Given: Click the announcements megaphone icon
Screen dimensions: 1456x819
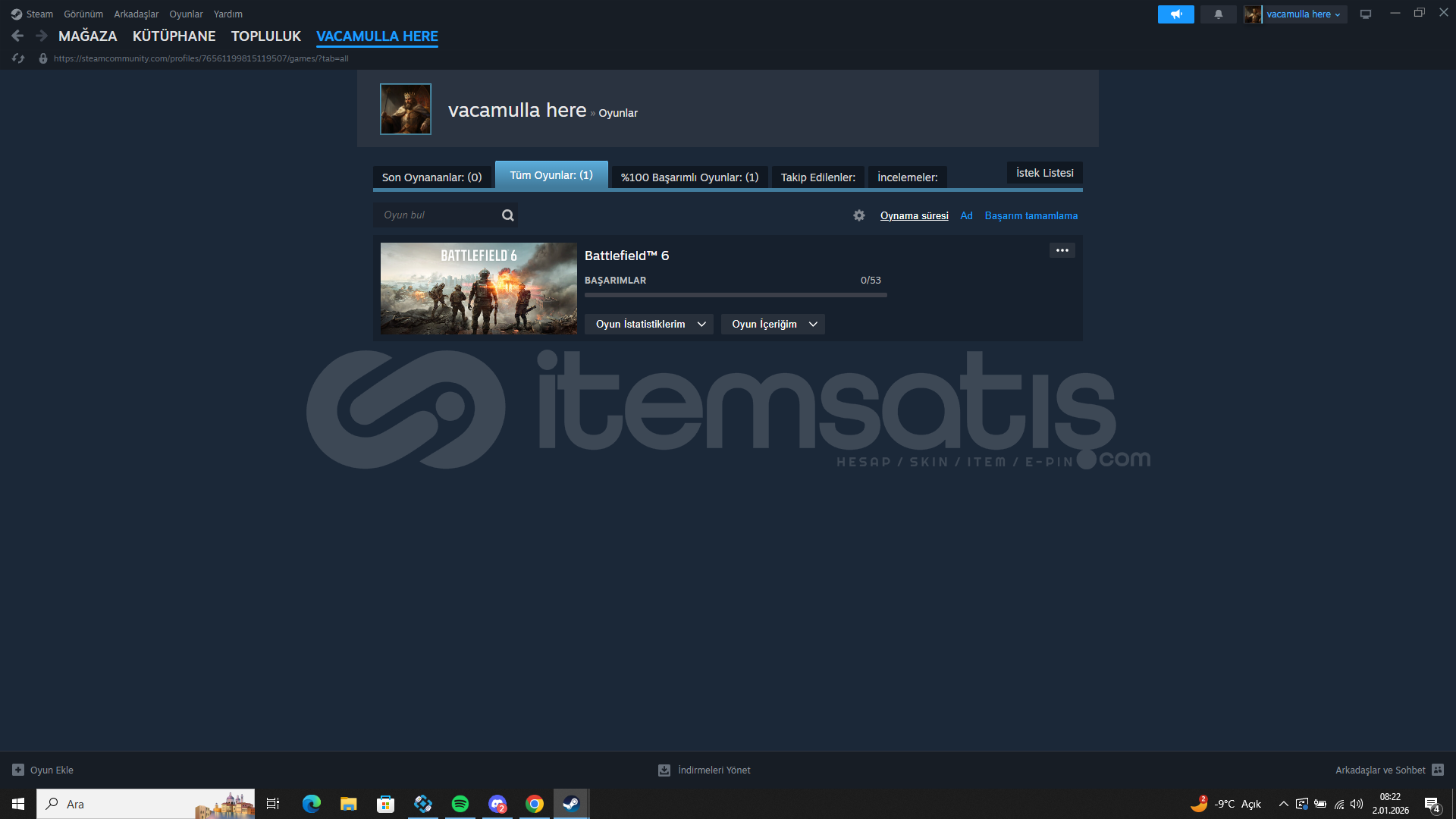Looking at the screenshot, I should (x=1175, y=14).
